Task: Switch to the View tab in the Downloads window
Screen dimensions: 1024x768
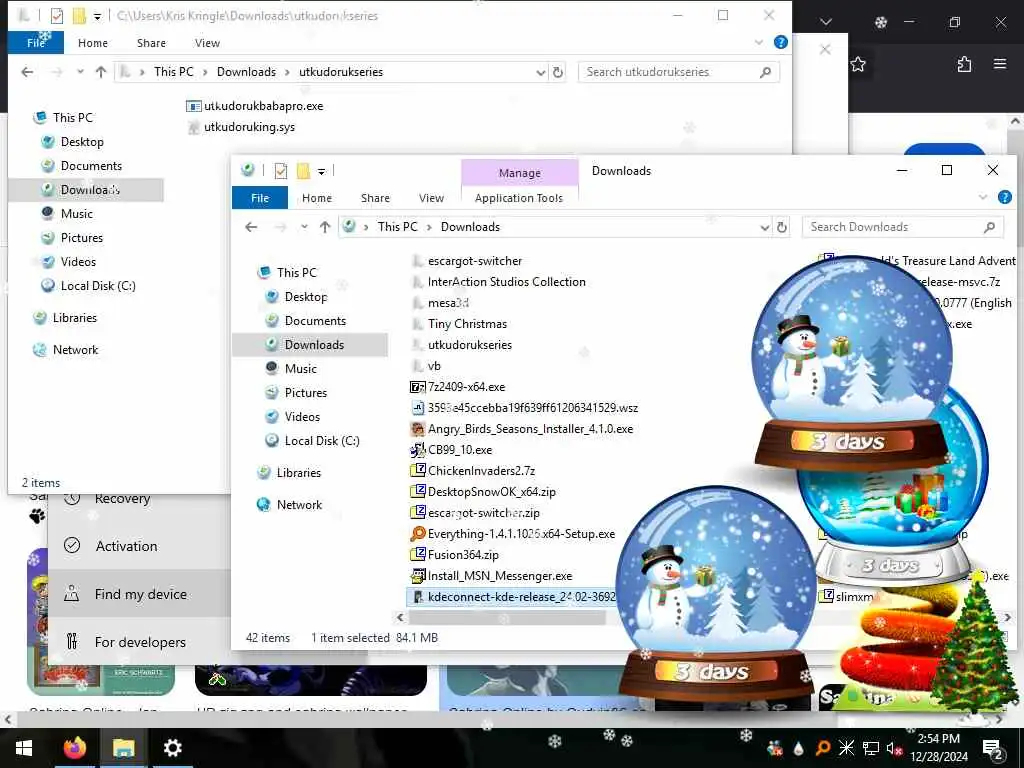Action: click(431, 198)
